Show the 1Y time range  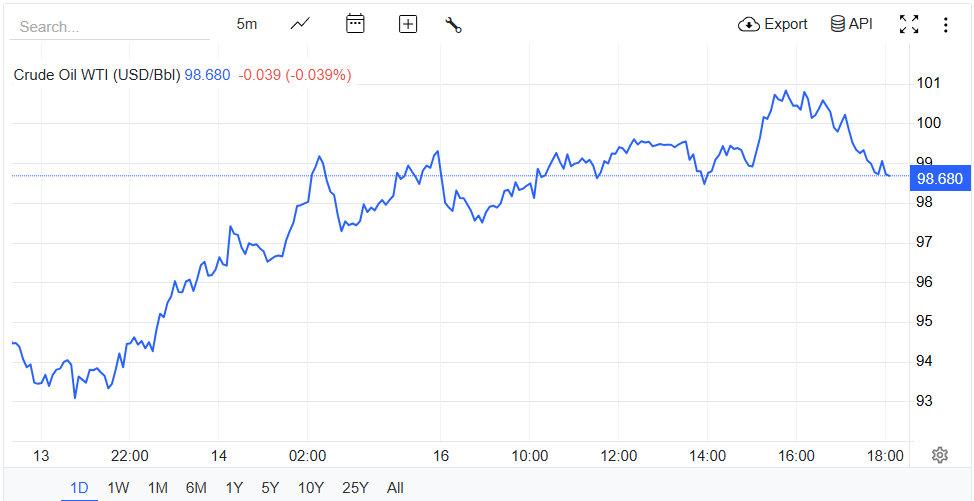click(234, 488)
